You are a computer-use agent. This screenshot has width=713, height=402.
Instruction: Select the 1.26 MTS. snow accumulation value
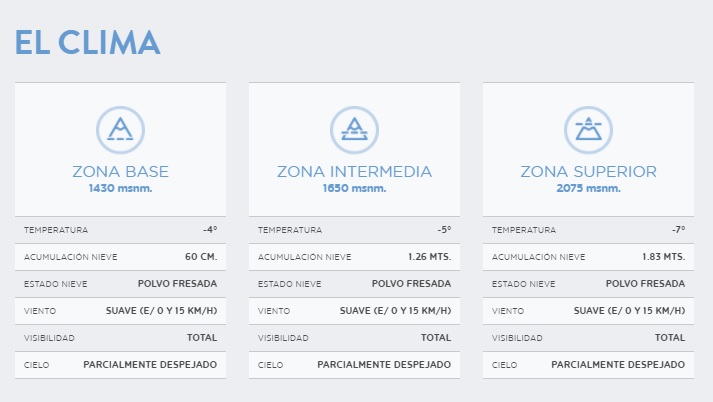point(429,257)
